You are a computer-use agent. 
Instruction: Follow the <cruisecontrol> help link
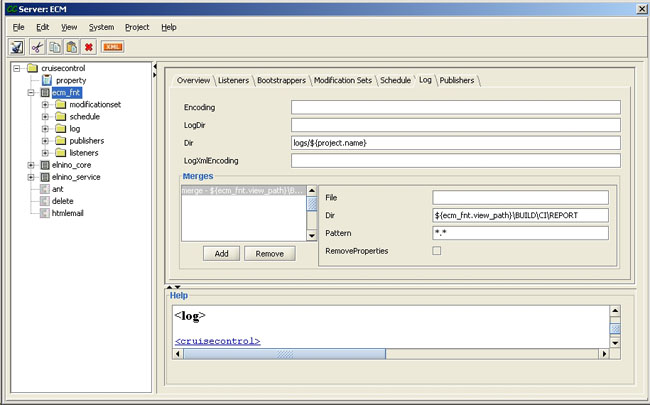click(x=218, y=341)
